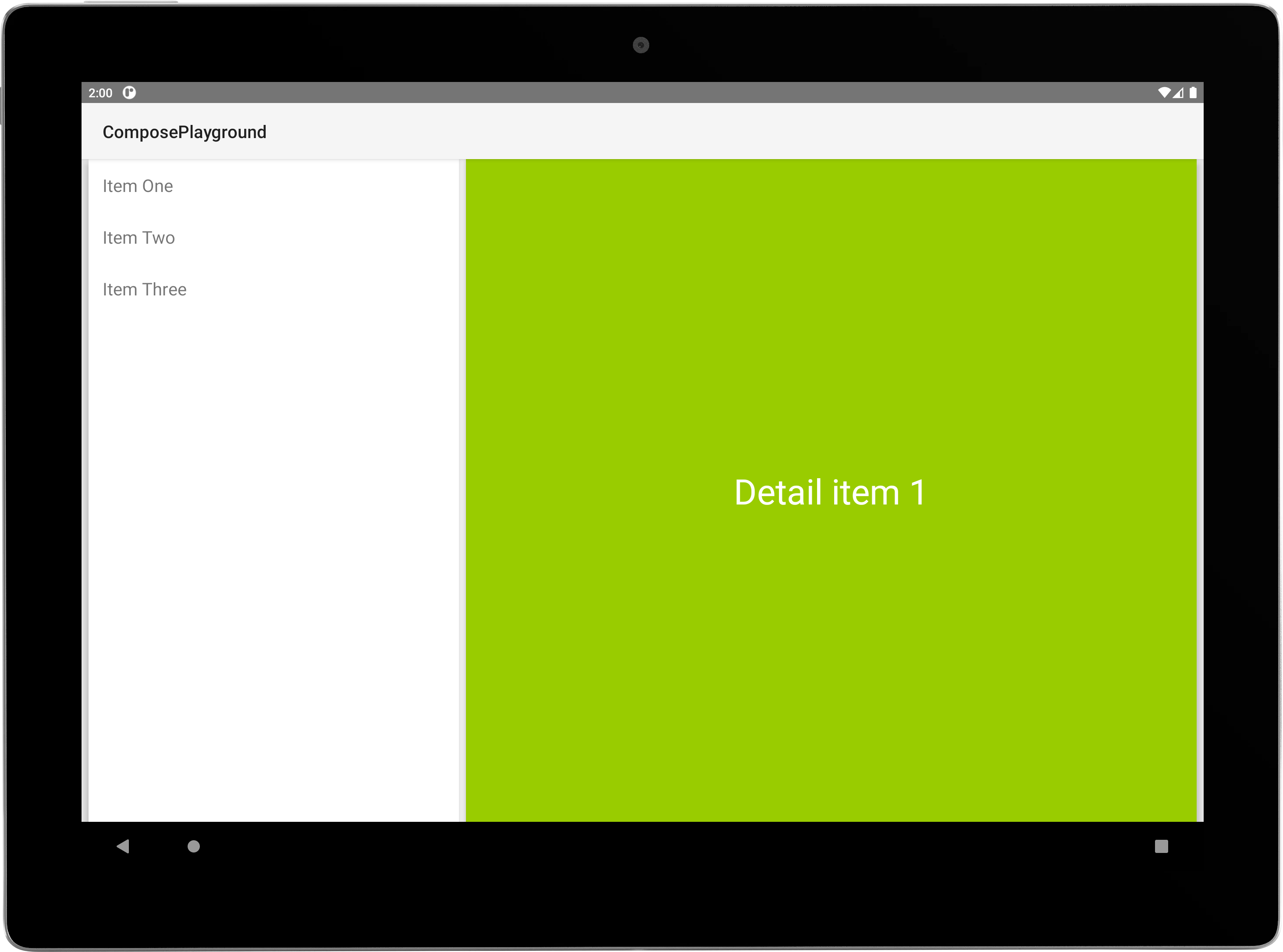Choose Item Three from the list
The width and height of the screenshot is (1283, 952).
pyautogui.click(x=145, y=289)
